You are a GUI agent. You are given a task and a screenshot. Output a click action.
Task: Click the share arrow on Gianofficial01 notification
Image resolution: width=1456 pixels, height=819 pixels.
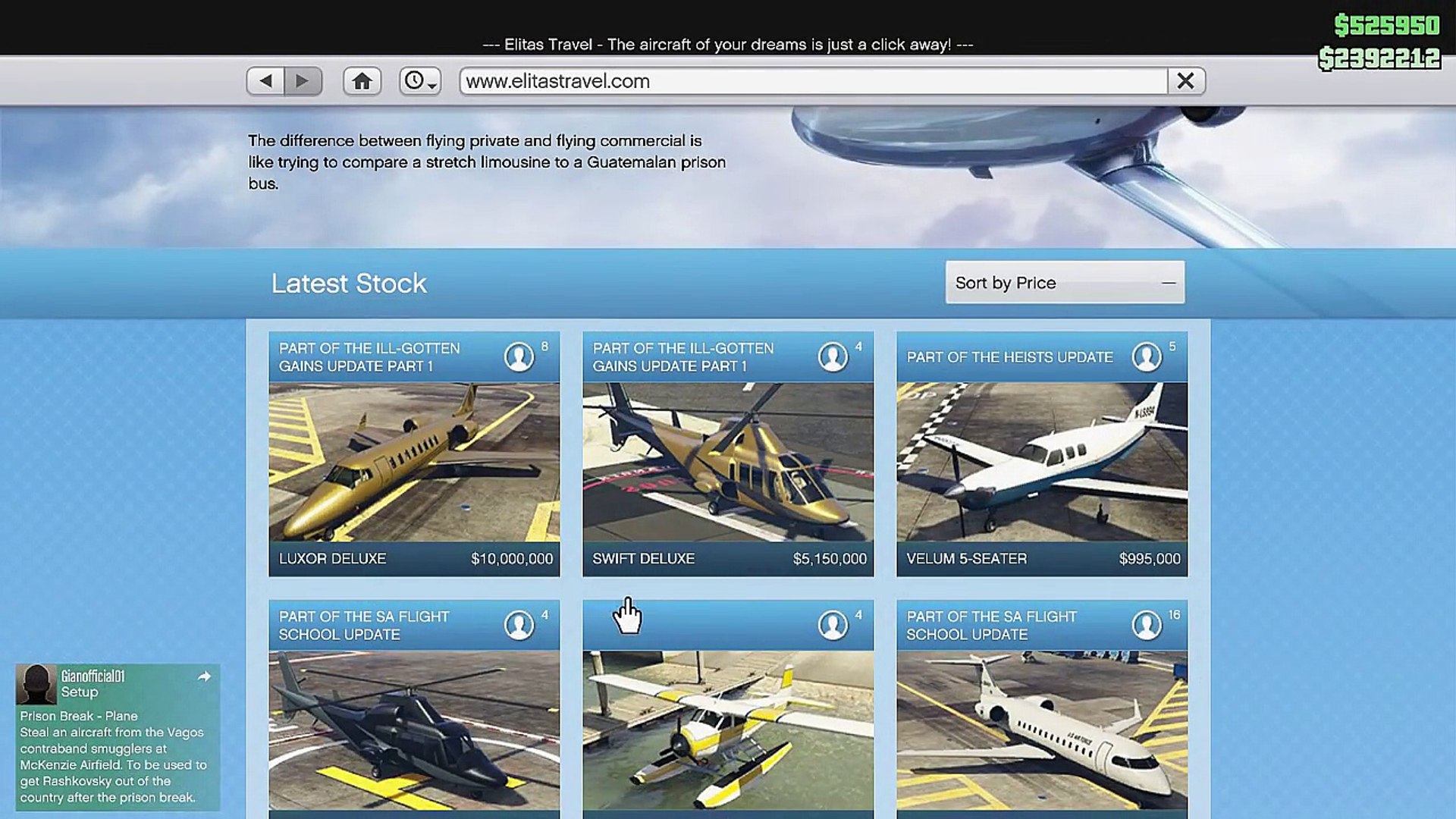pos(204,676)
